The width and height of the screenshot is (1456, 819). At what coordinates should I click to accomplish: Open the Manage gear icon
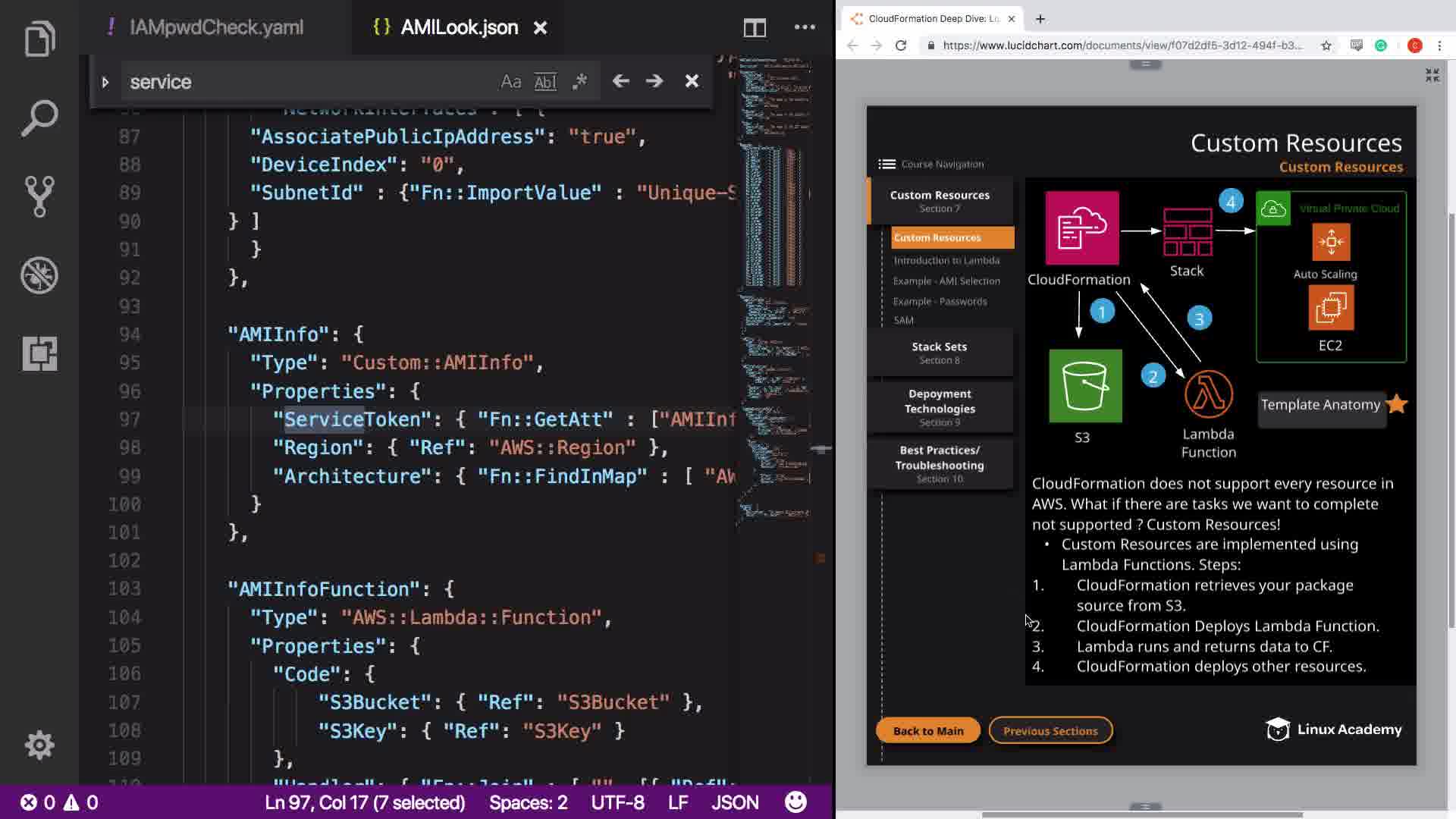pos(39,745)
